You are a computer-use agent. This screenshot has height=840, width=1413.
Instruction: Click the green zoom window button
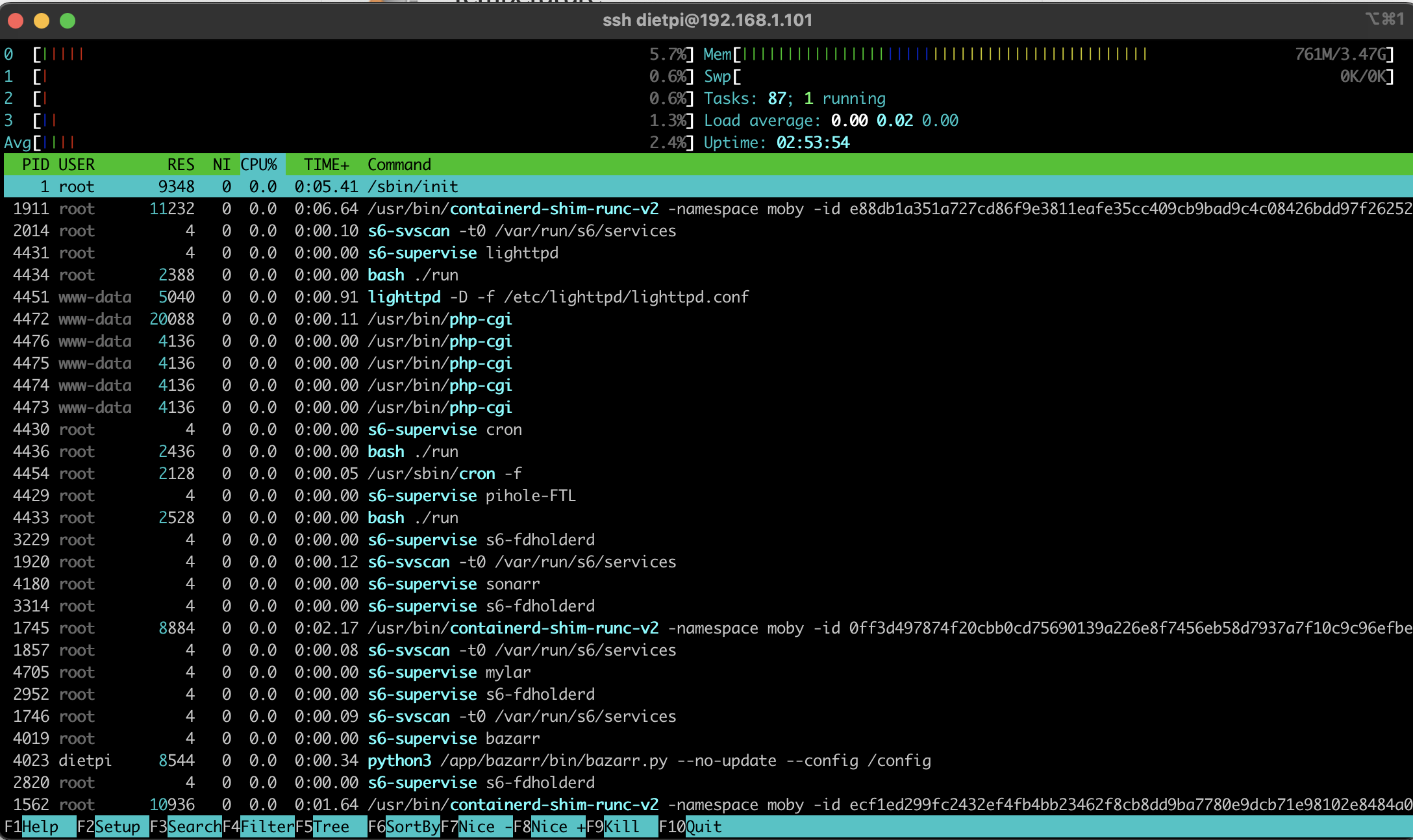[x=68, y=21]
